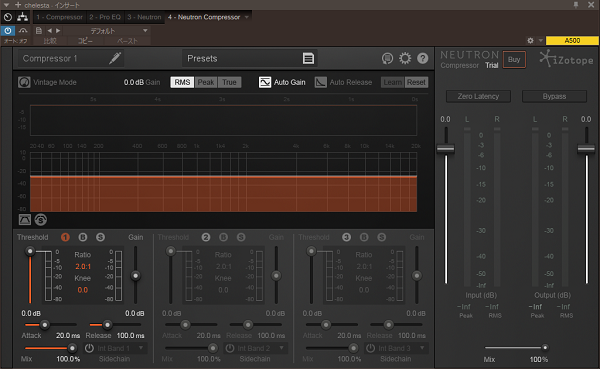Screen dimensions: 600x369
Task: Click the undo history icon beside the options gear
Action: coord(387,58)
